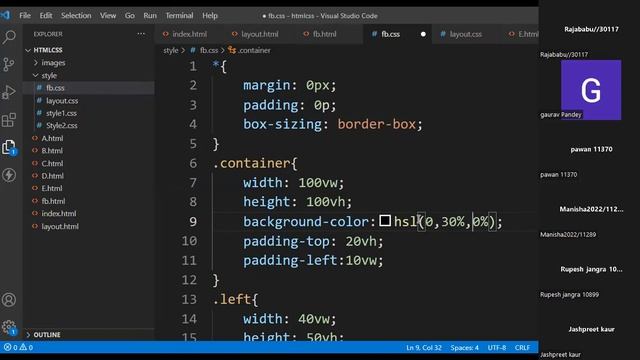
Task: Open B.html in the file tree
Action: point(52,151)
